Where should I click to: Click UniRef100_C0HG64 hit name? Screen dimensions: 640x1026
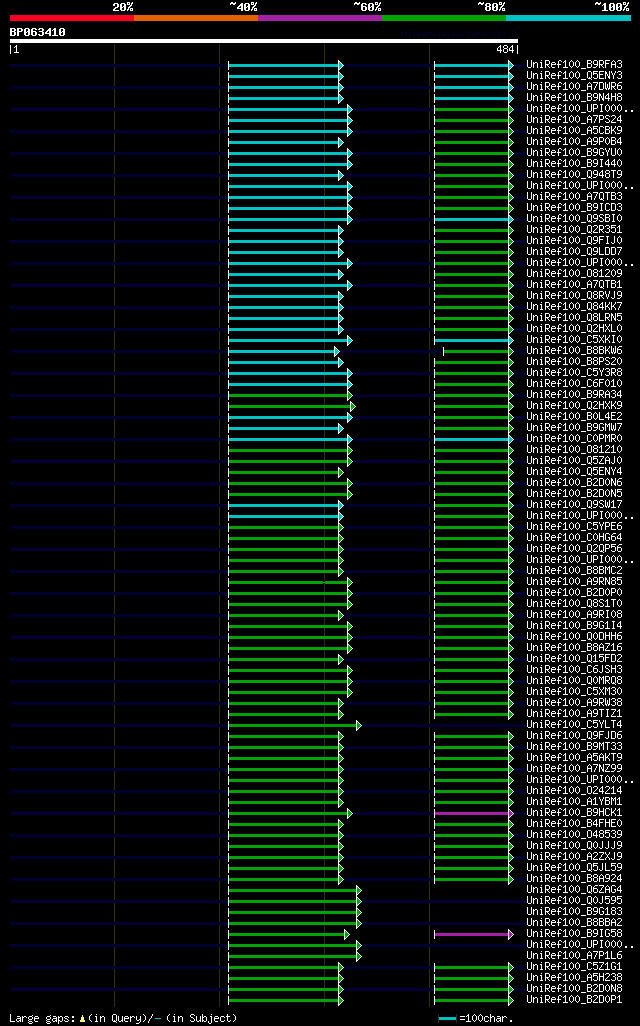tap(575, 537)
